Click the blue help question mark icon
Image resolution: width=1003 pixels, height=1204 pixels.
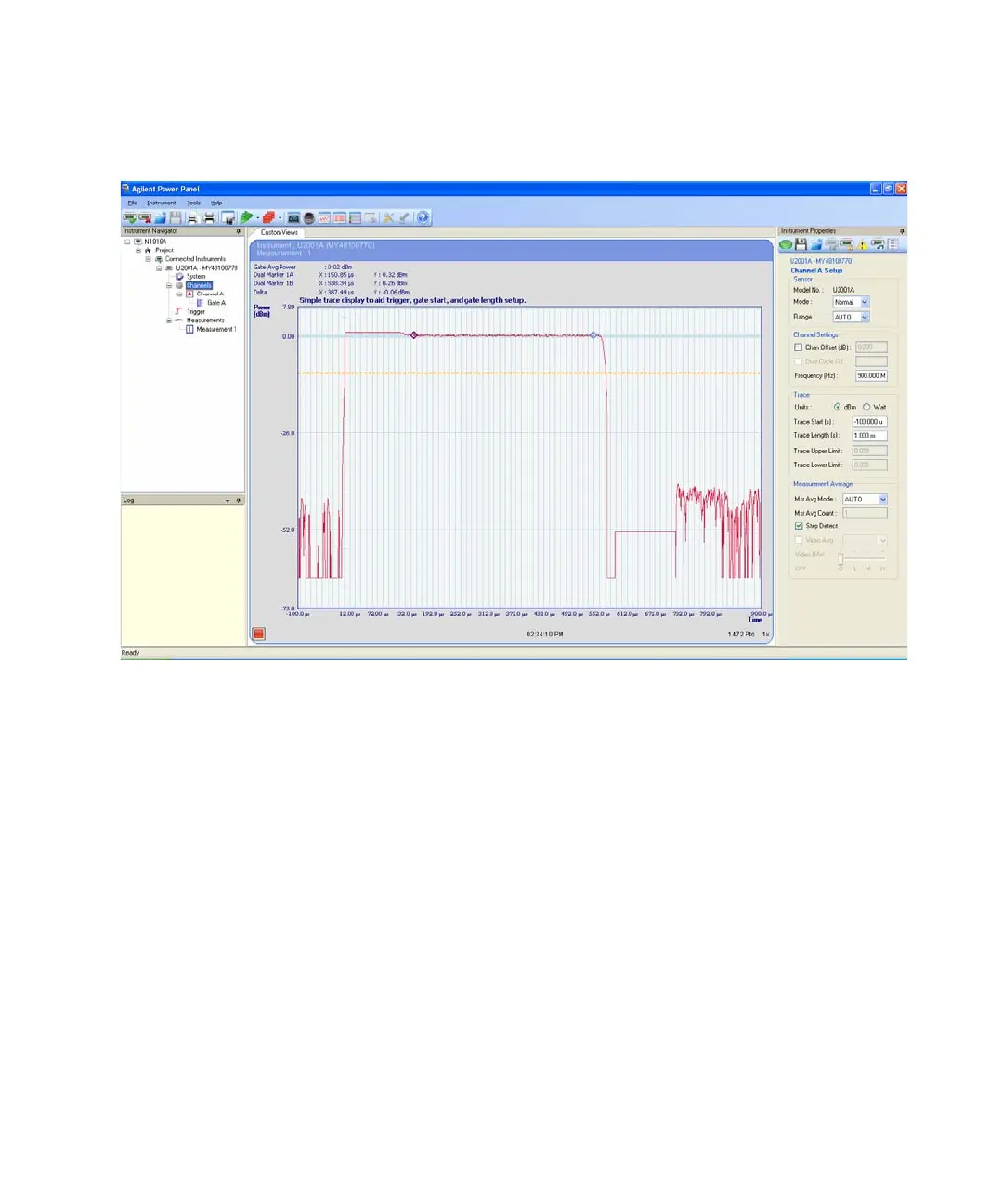tap(423, 217)
